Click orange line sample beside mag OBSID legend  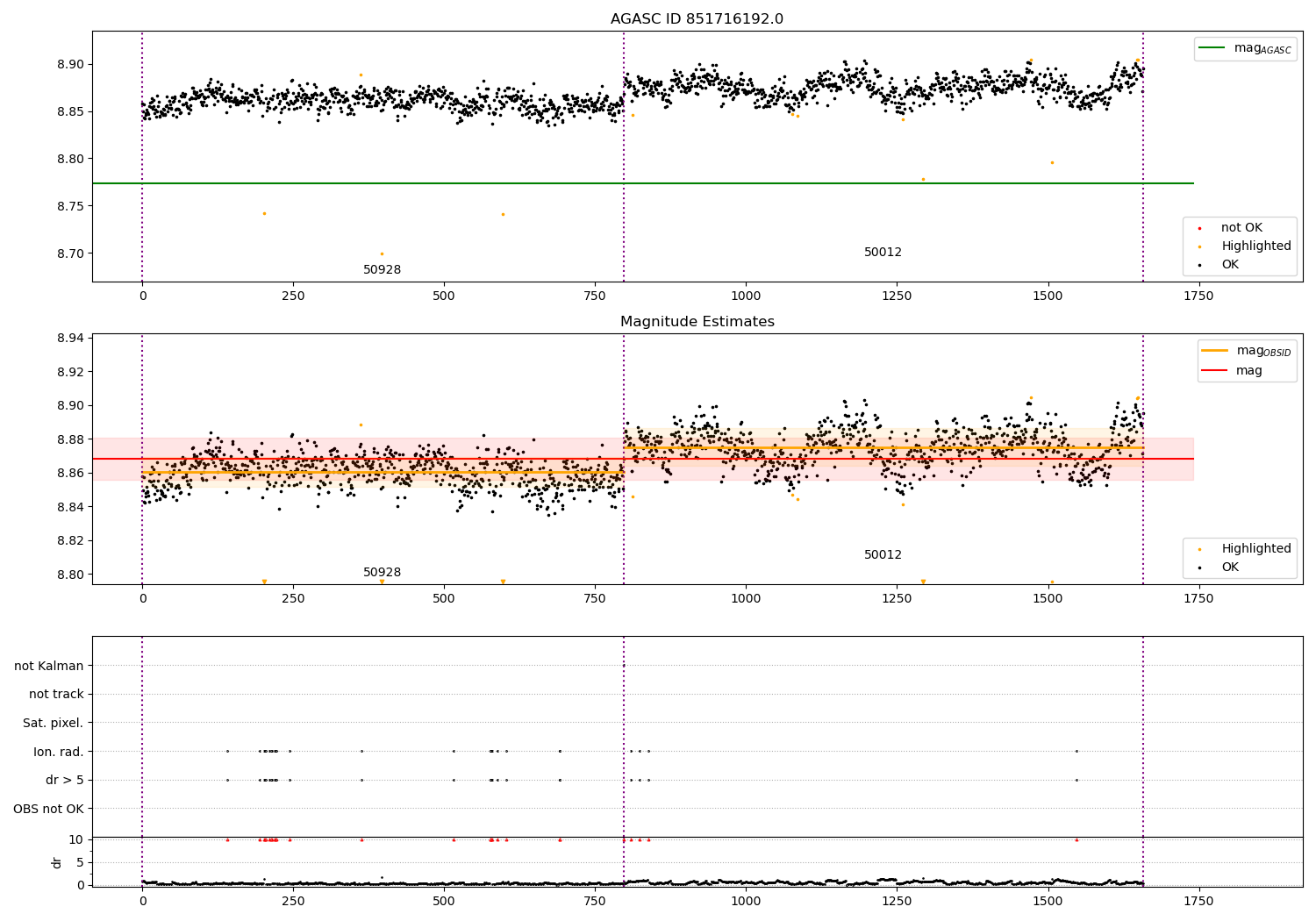point(1214,351)
